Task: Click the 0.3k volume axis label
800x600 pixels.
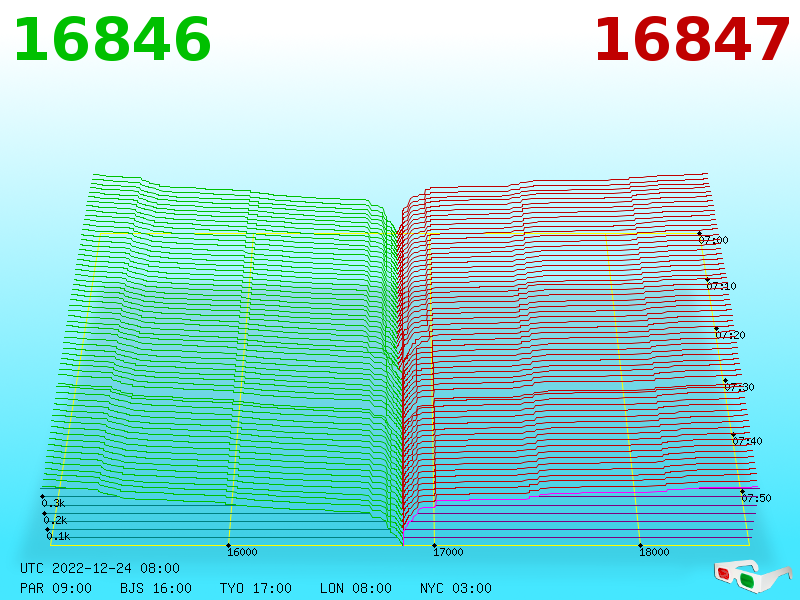Action: [53, 503]
